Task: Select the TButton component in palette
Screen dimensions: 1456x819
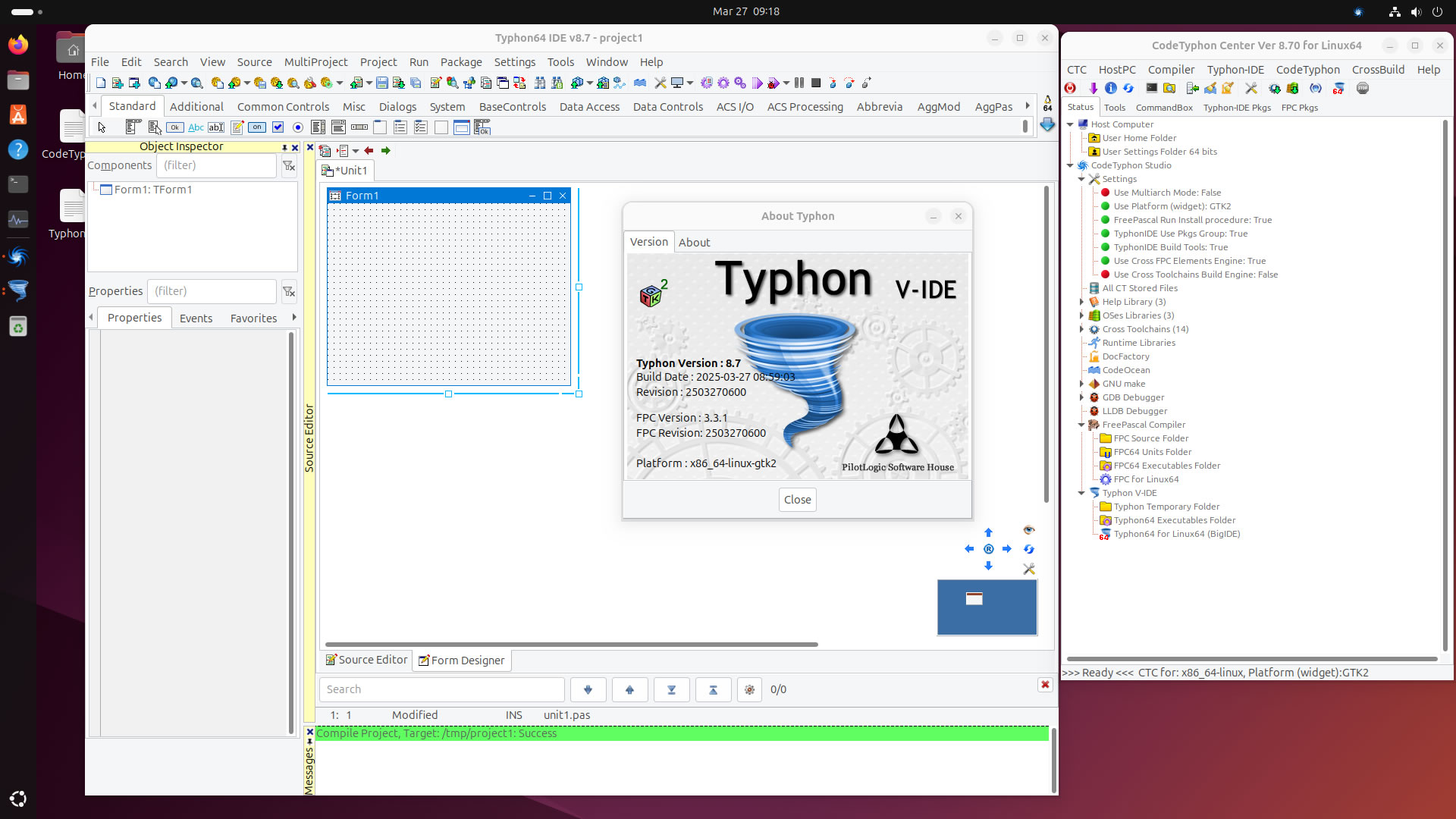Action: (x=175, y=127)
